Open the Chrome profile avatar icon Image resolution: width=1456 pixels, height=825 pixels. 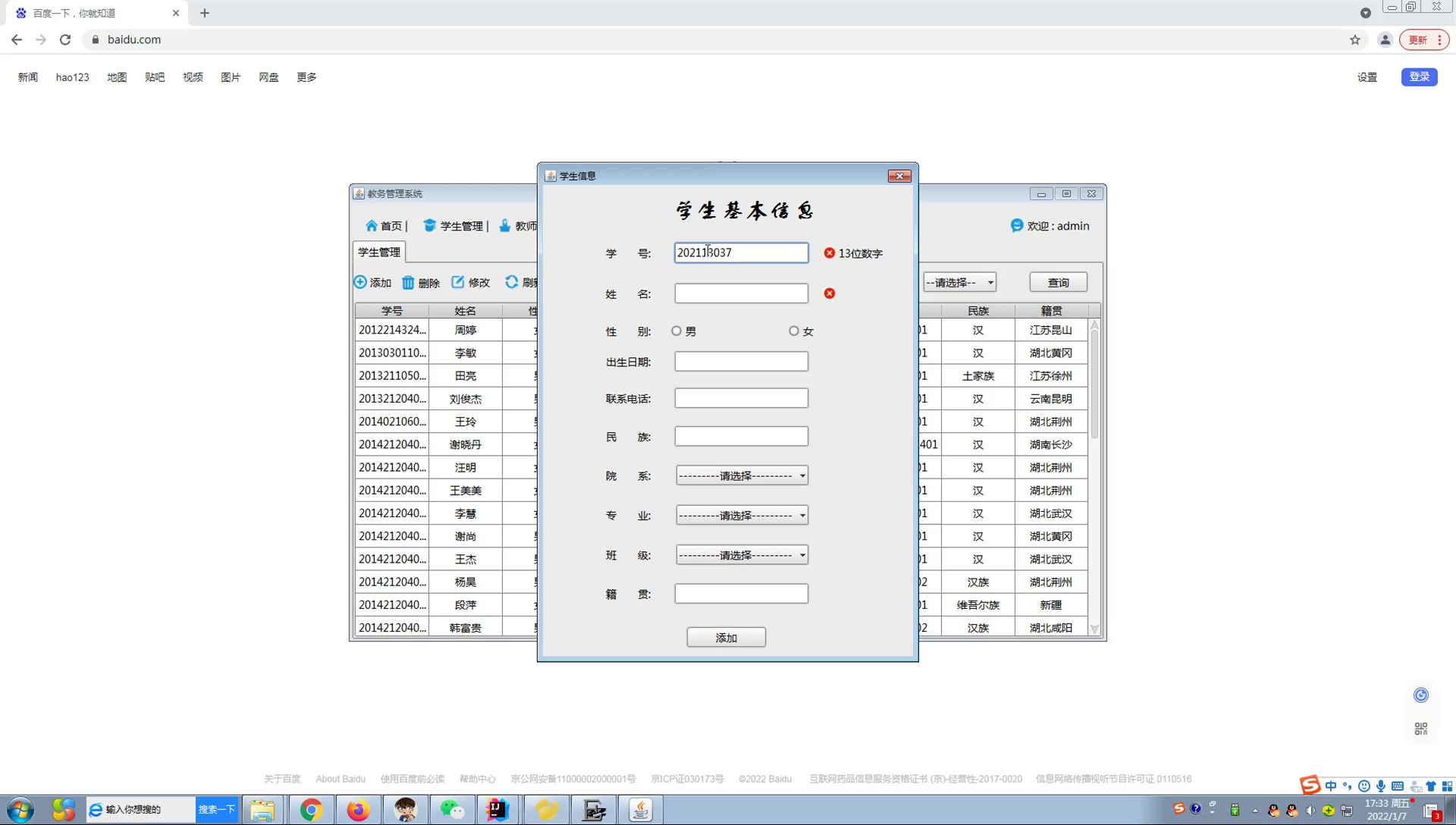1385,39
